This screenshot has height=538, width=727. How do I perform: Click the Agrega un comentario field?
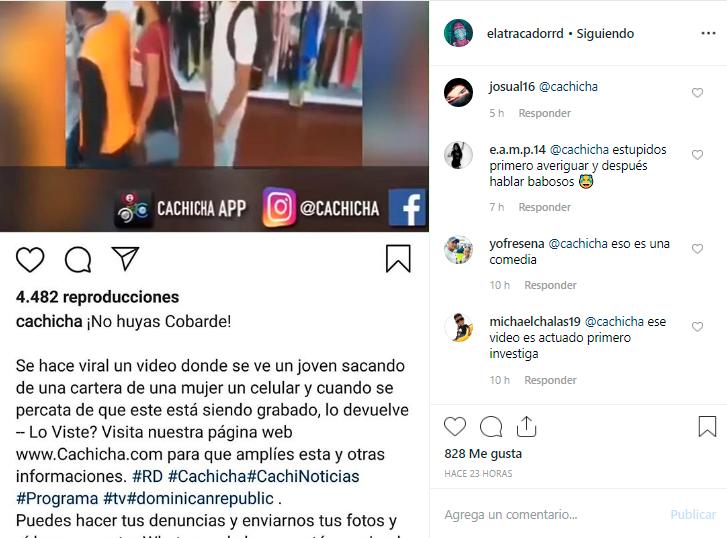[x=552, y=514]
